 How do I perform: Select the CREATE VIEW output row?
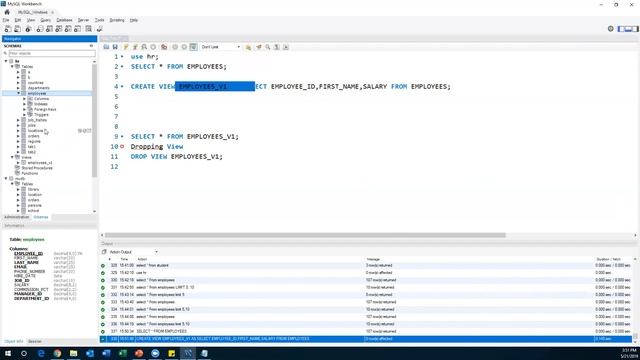366,339
